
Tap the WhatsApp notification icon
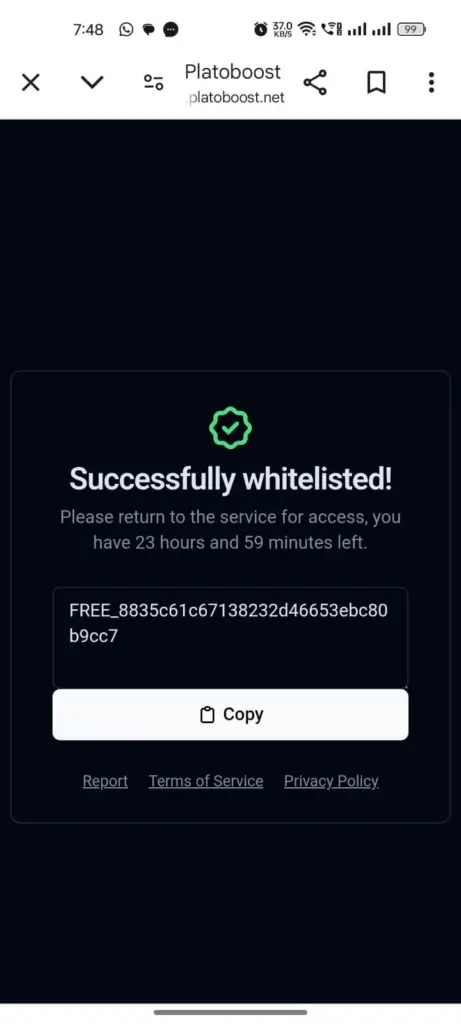pyautogui.click(x=126, y=29)
